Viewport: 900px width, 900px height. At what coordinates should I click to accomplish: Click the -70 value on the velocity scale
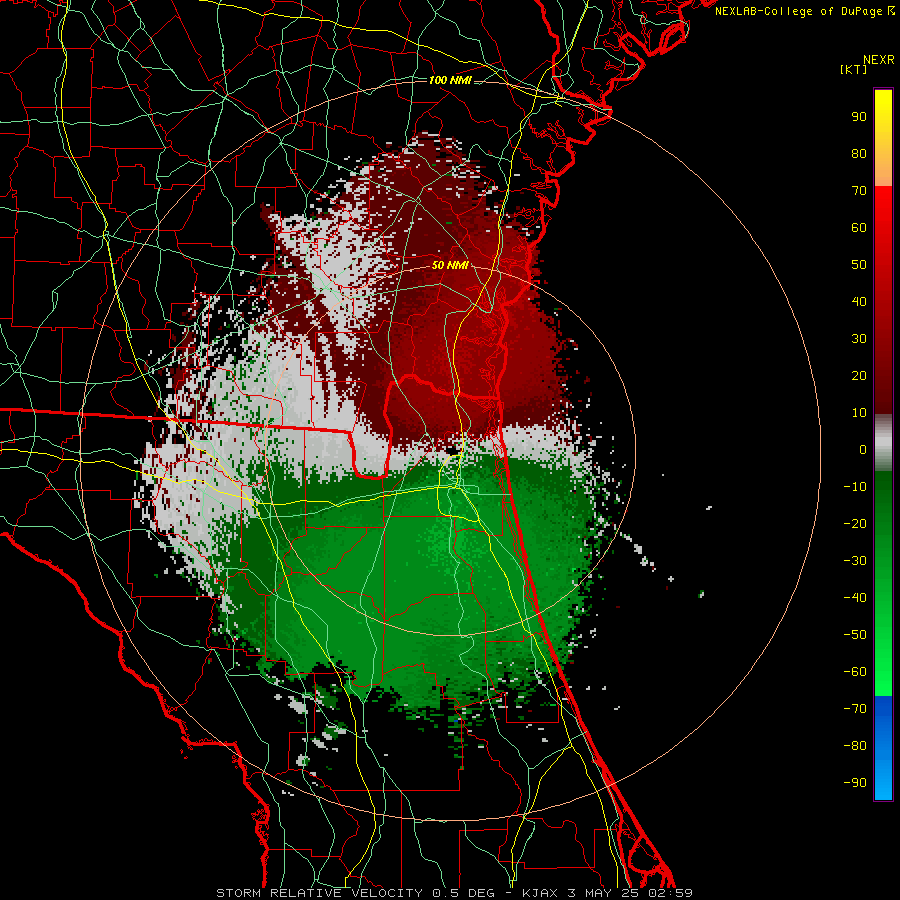point(855,709)
